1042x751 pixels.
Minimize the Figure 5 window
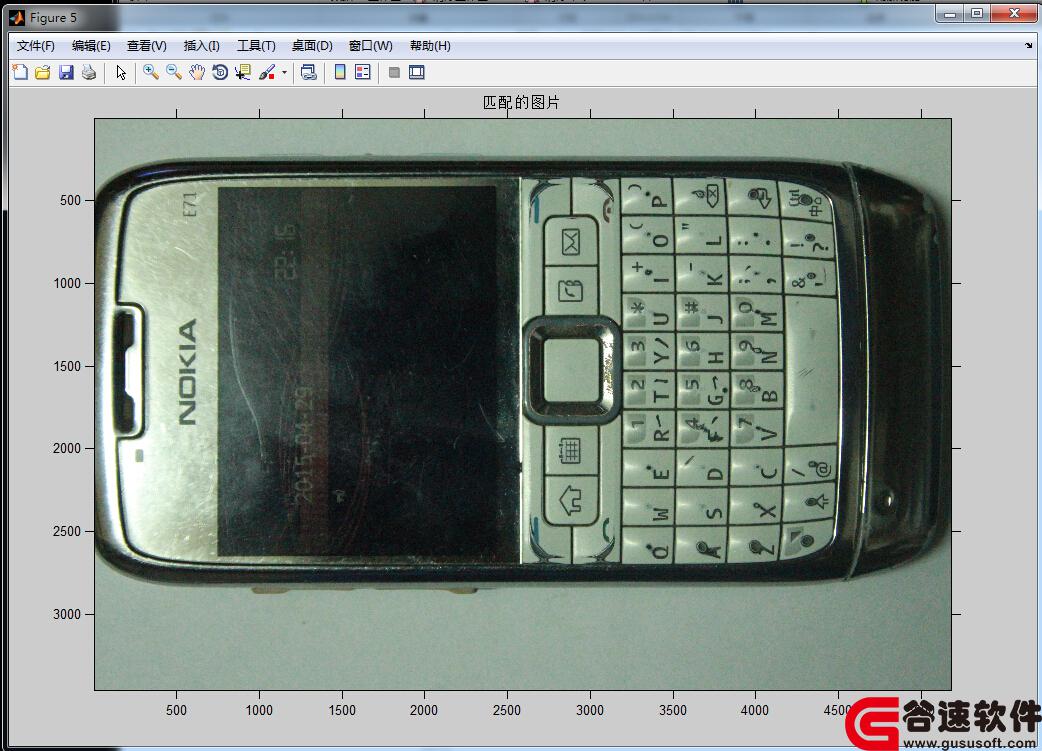(x=950, y=13)
